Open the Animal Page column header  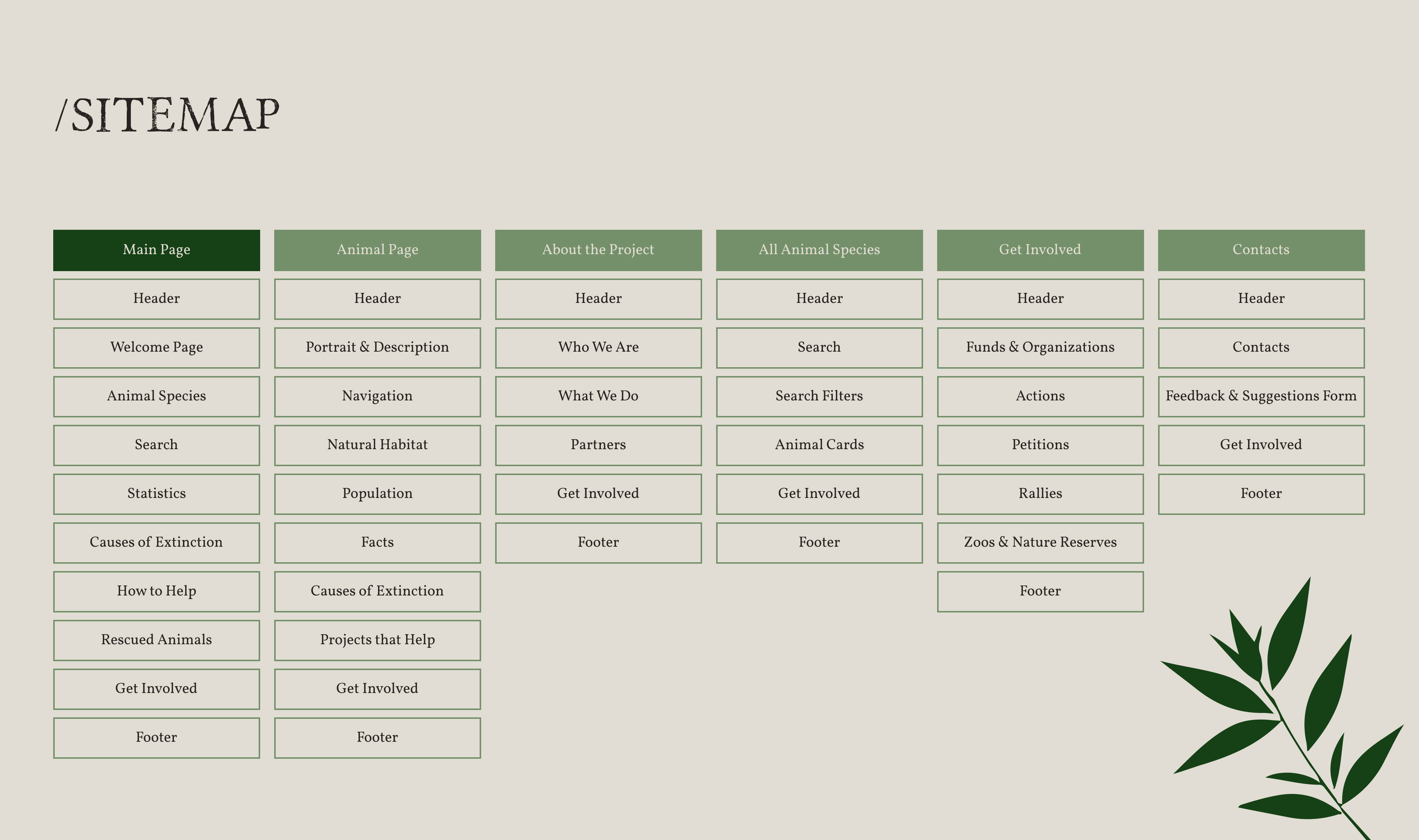[x=377, y=250]
